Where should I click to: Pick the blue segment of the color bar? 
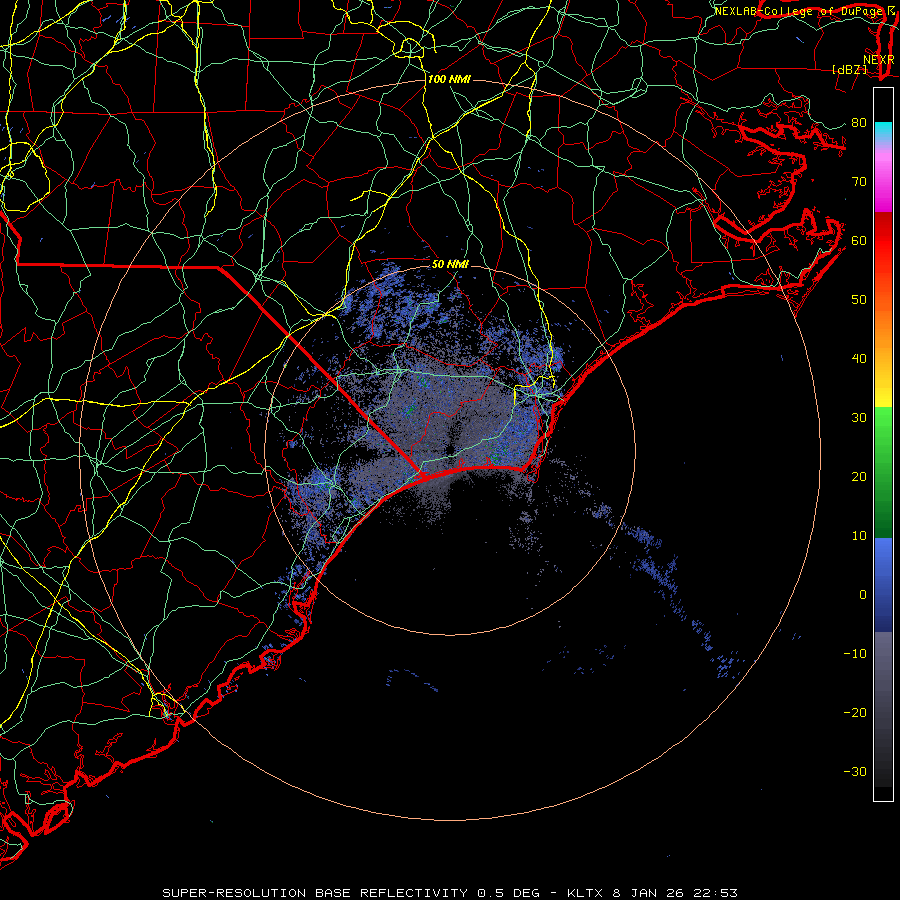883,585
